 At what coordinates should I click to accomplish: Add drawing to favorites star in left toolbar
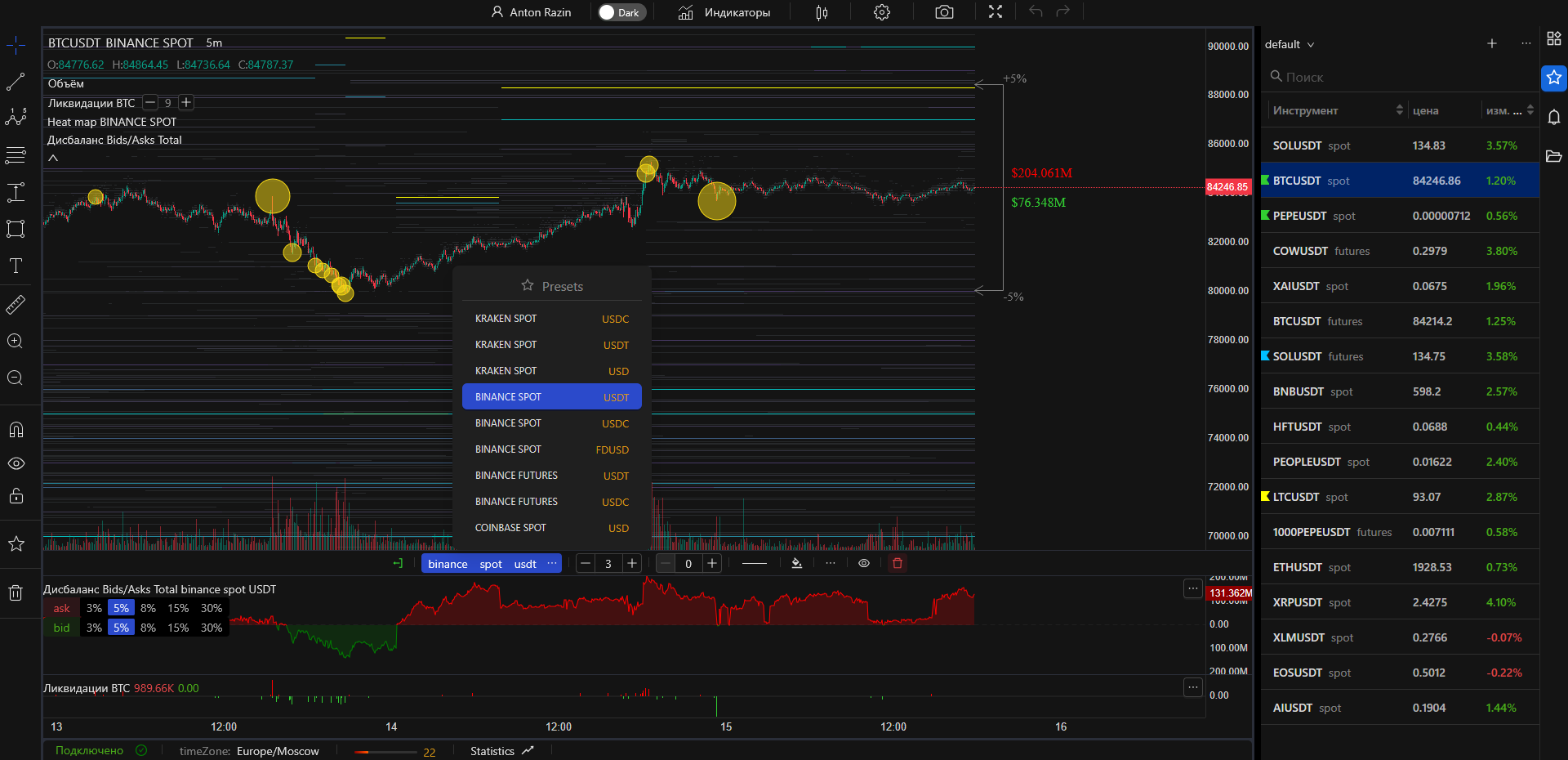pyautogui.click(x=16, y=543)
